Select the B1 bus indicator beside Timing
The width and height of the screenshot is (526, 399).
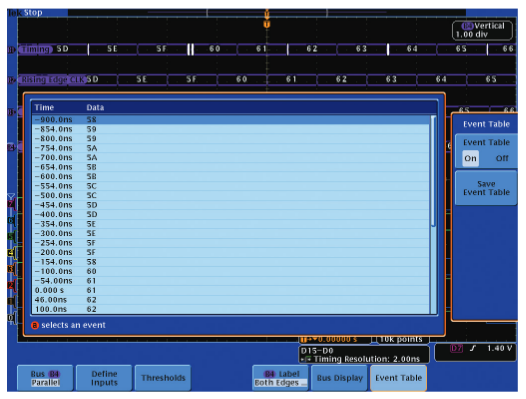click(11, 50)
